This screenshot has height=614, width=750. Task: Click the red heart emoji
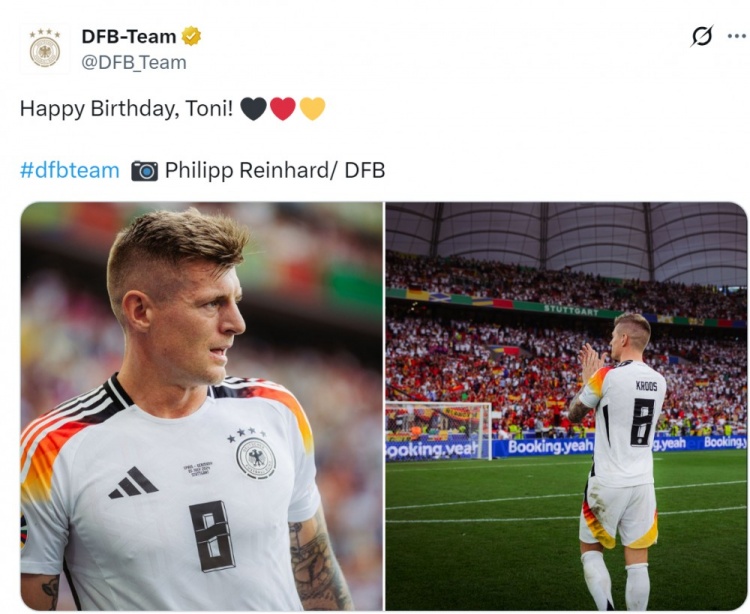(x=283, y=109)
